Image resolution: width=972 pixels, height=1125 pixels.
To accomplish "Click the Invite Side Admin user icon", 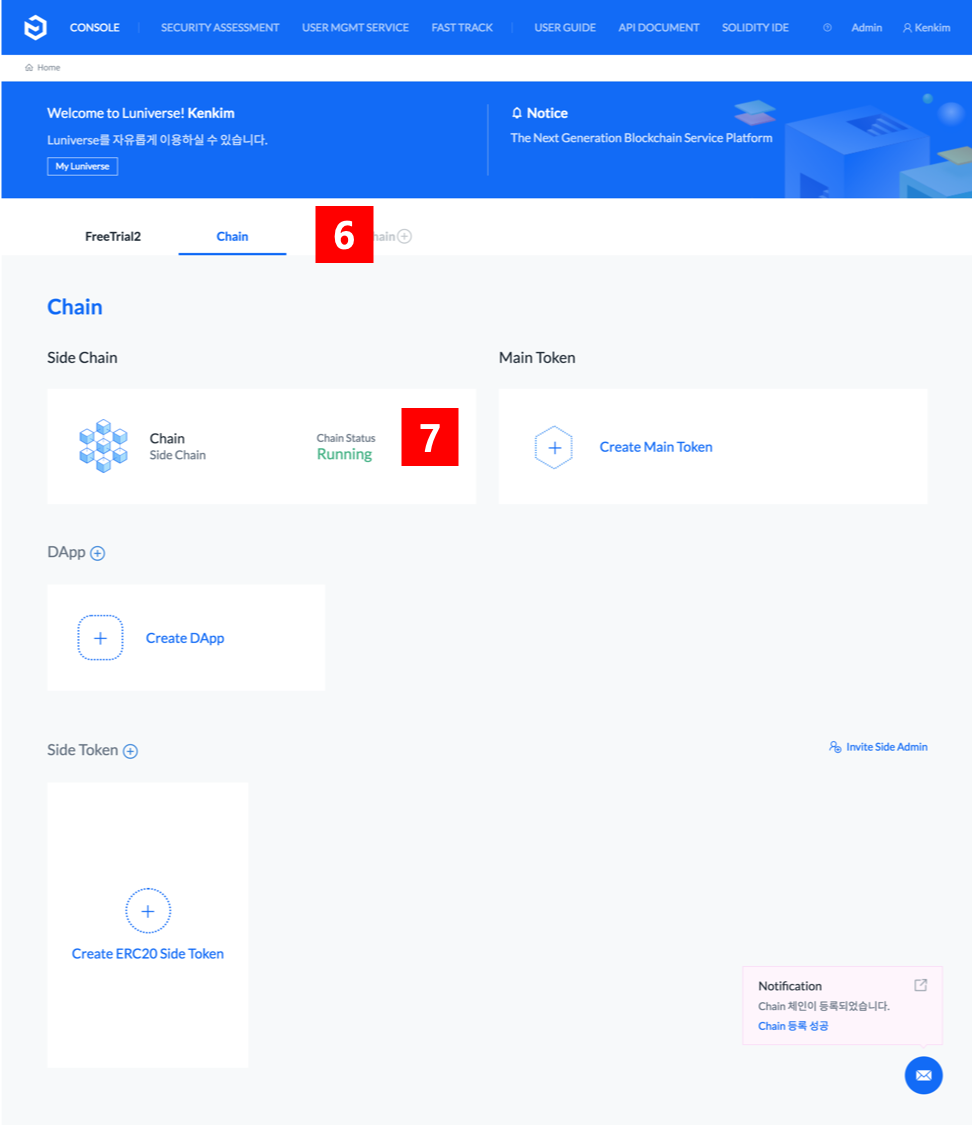I will click(835, 747).
